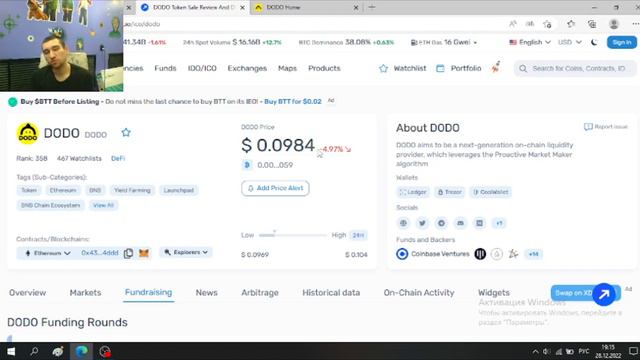Viewport: 640px width, 360px height.
Task: Switch to the Overview tab
Action: [x=28, y=293]
